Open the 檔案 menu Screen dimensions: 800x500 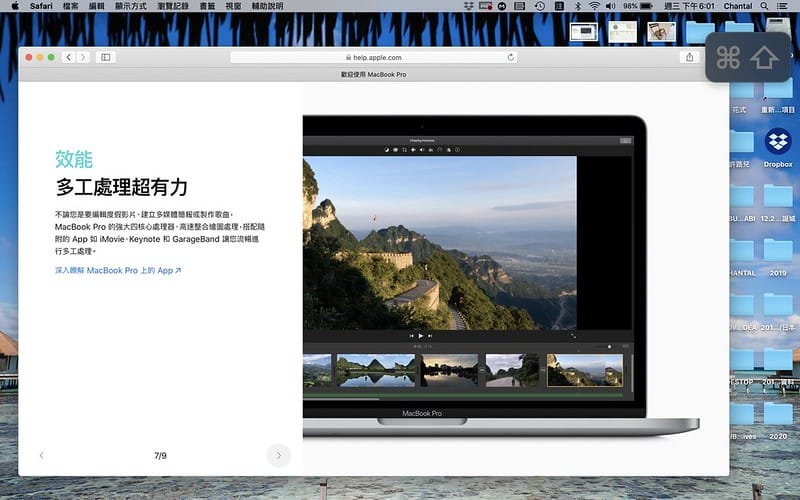tap(70, 6)
